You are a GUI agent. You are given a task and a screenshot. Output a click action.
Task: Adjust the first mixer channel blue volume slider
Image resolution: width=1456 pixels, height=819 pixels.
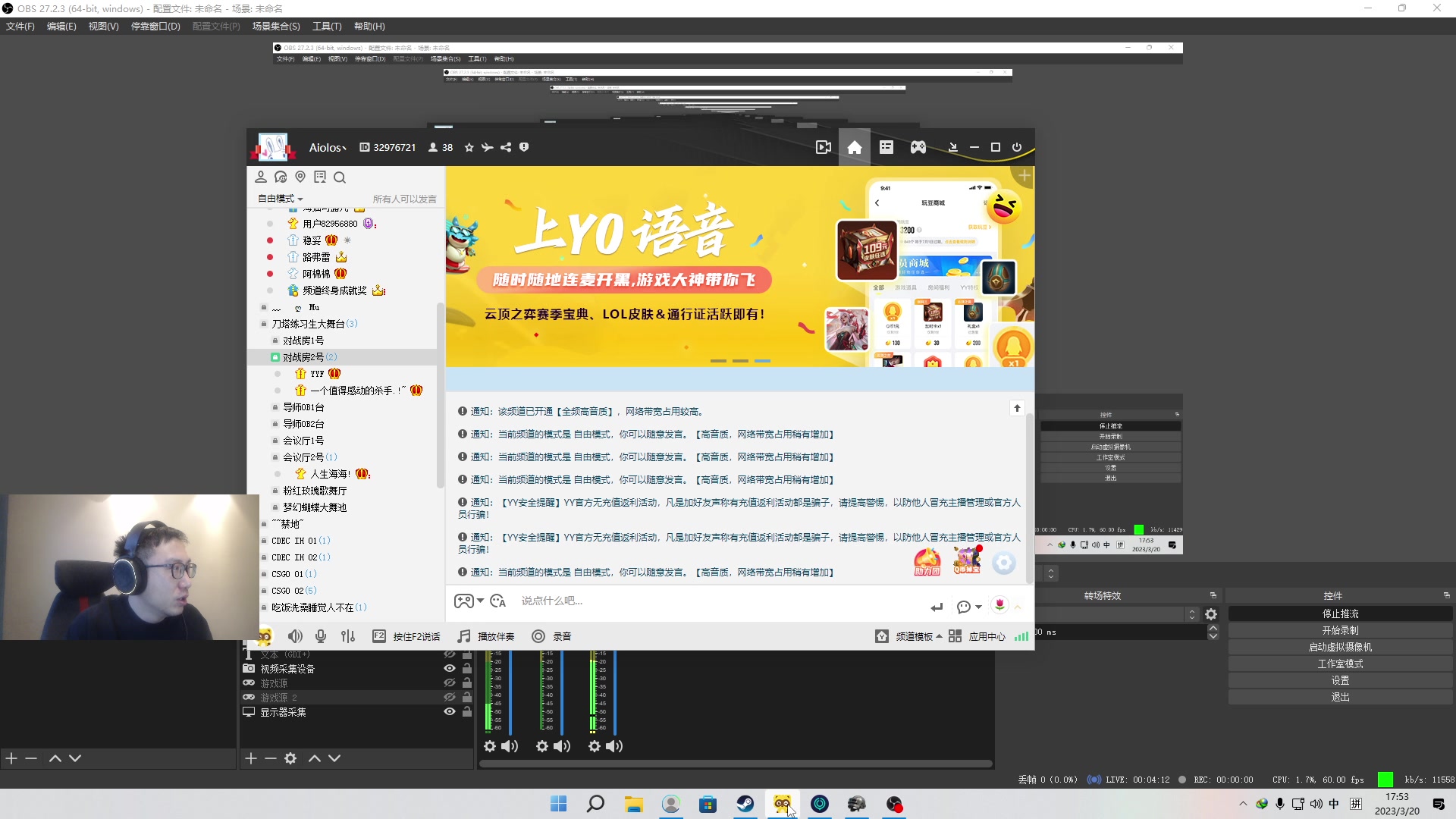[510, 692]
